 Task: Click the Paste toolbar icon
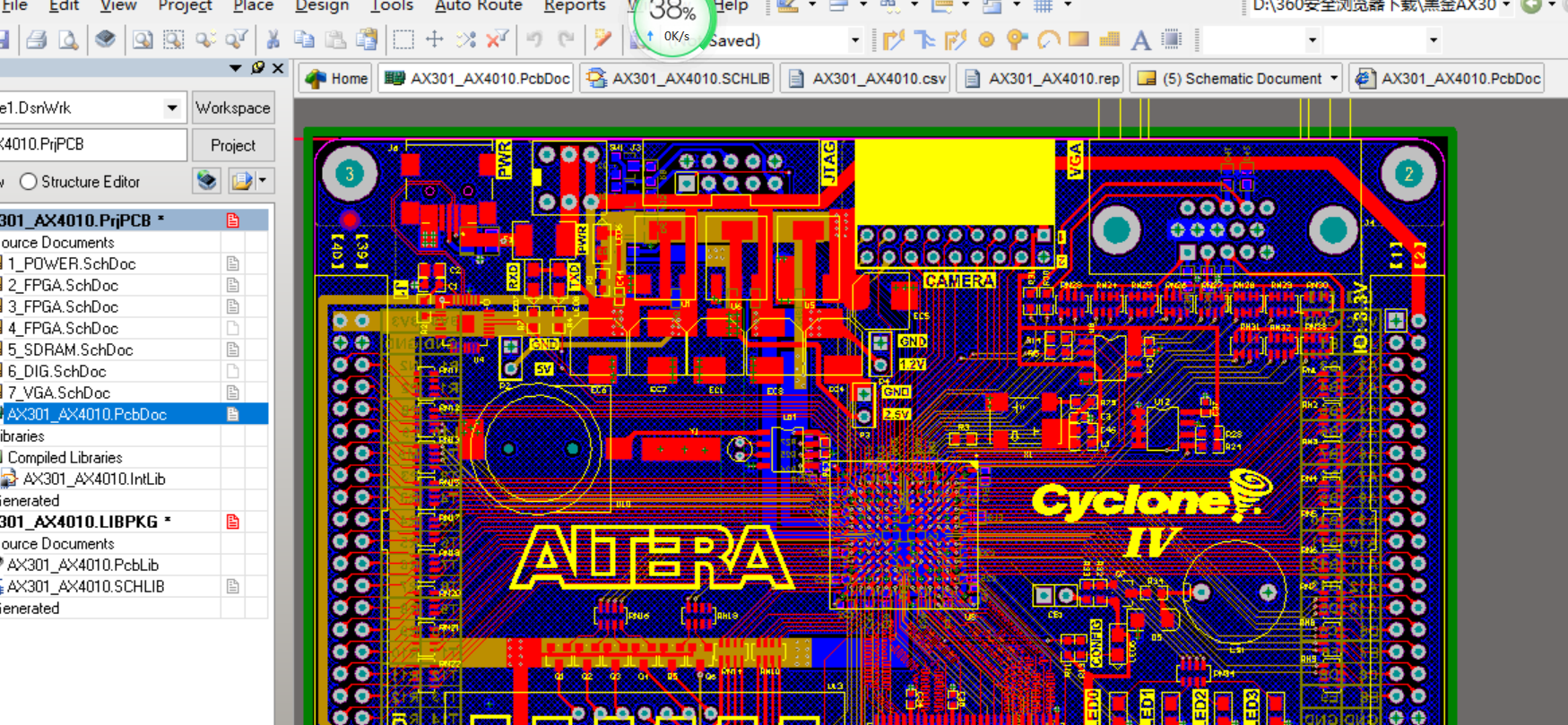coord(335,39)
